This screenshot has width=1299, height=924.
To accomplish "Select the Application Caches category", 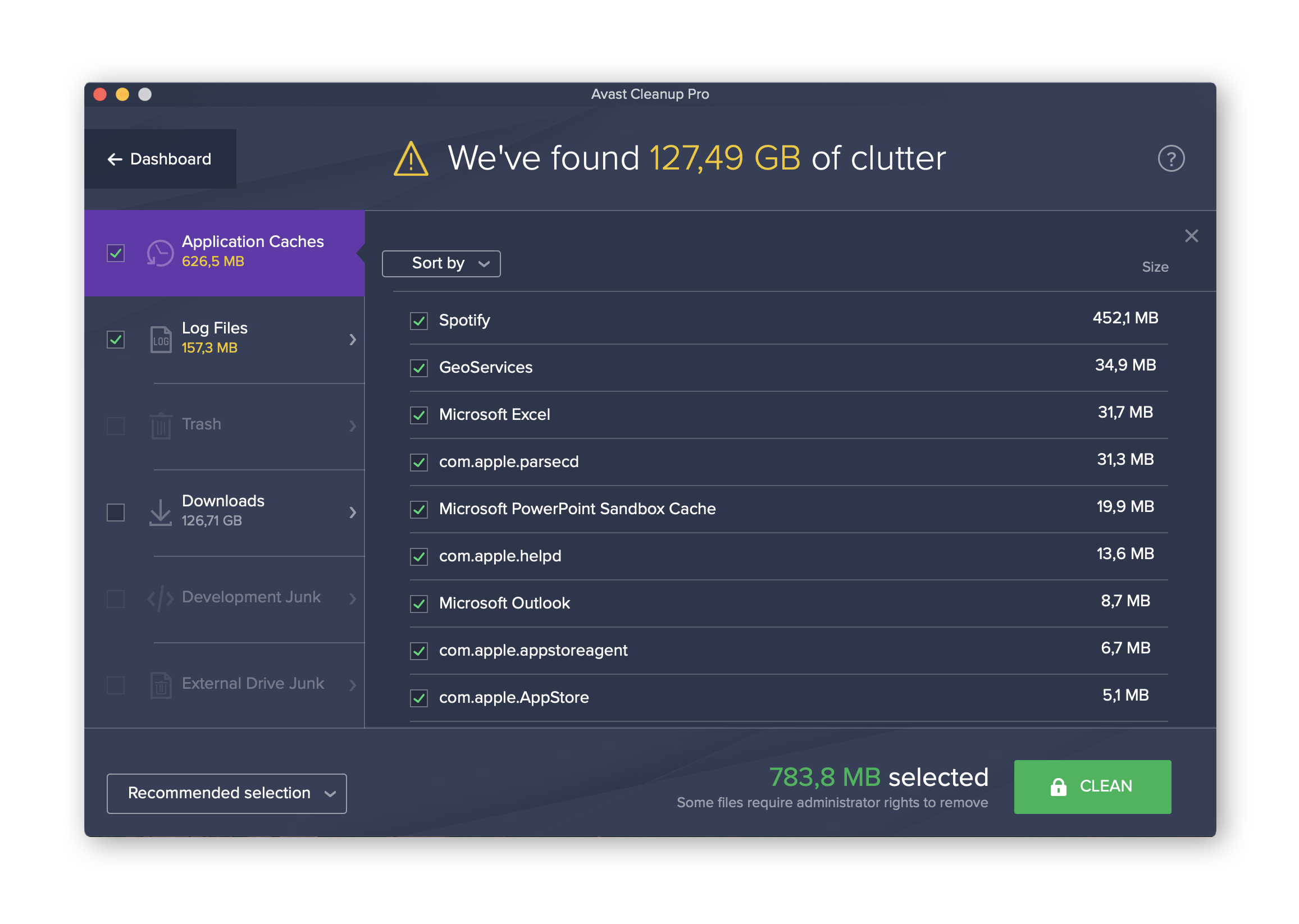I will click(x=224, y=253).
